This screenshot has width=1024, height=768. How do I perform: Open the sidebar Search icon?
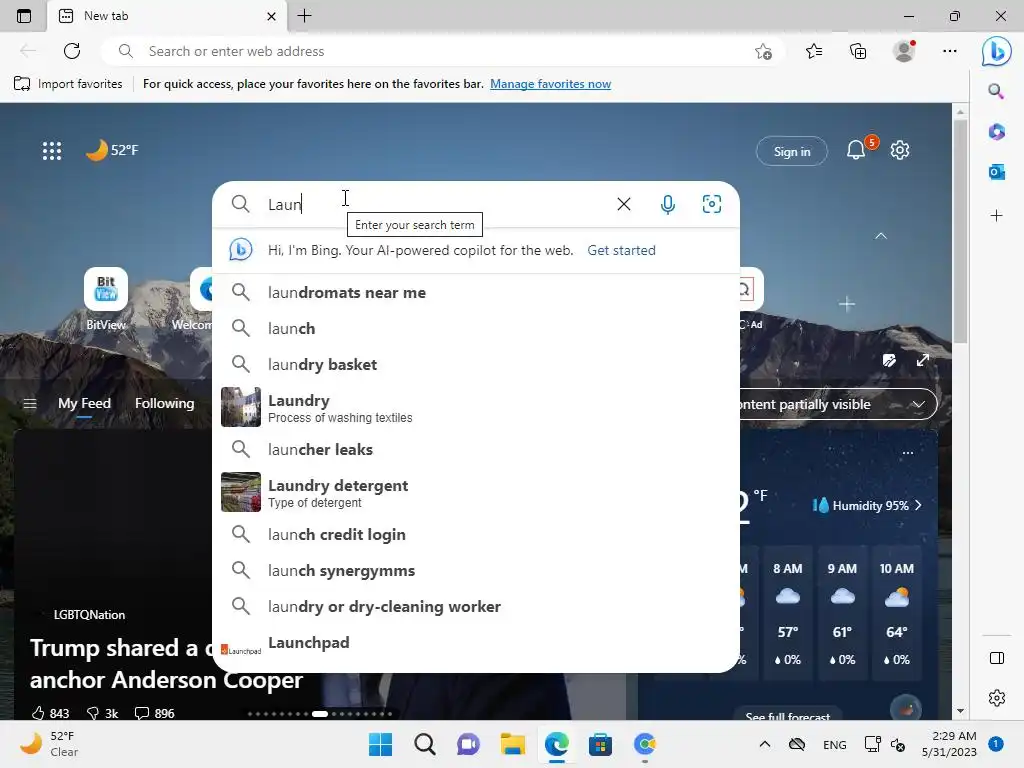(996, 91)
